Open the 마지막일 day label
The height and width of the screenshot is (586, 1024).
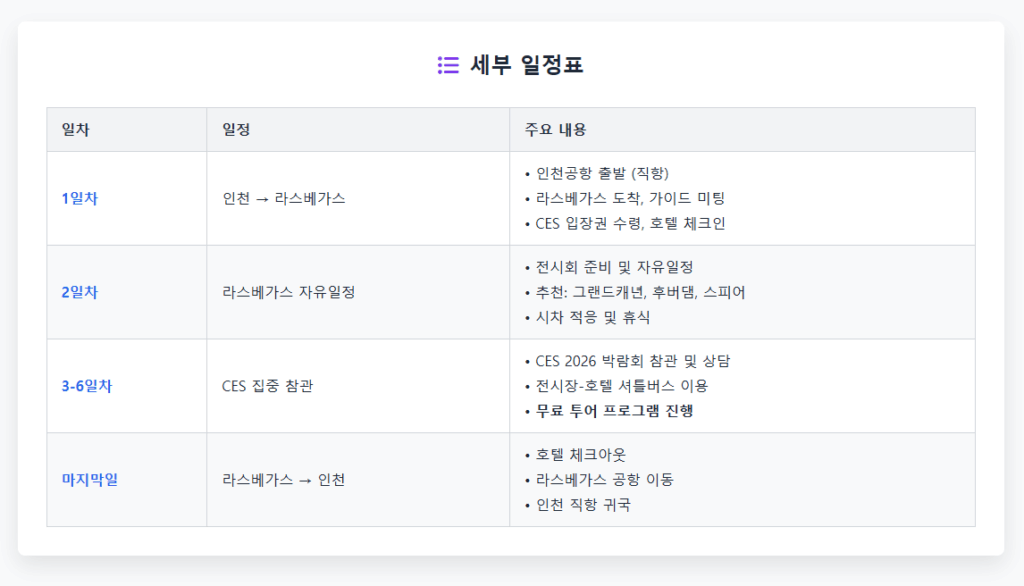click(89, 480)
